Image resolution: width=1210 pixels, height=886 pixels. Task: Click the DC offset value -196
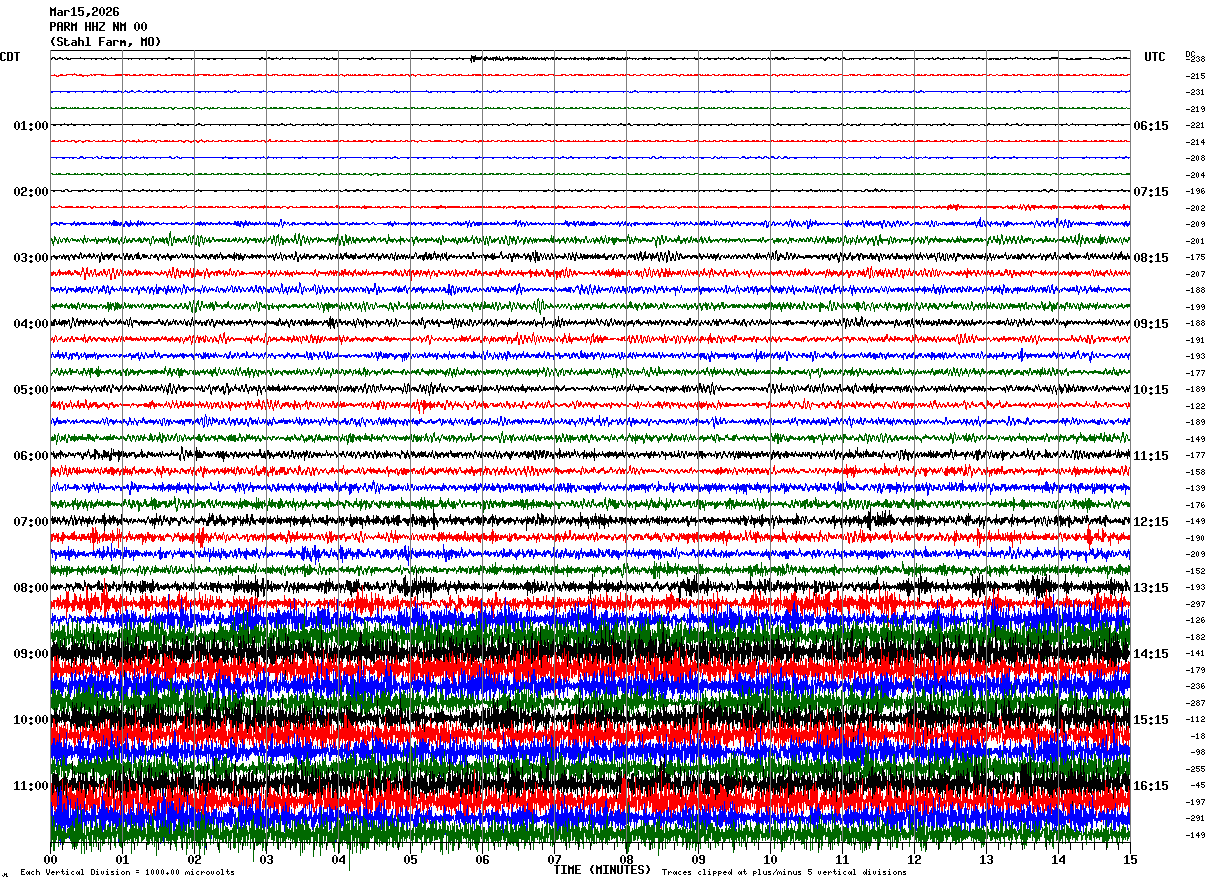(x=1195, y=191)
